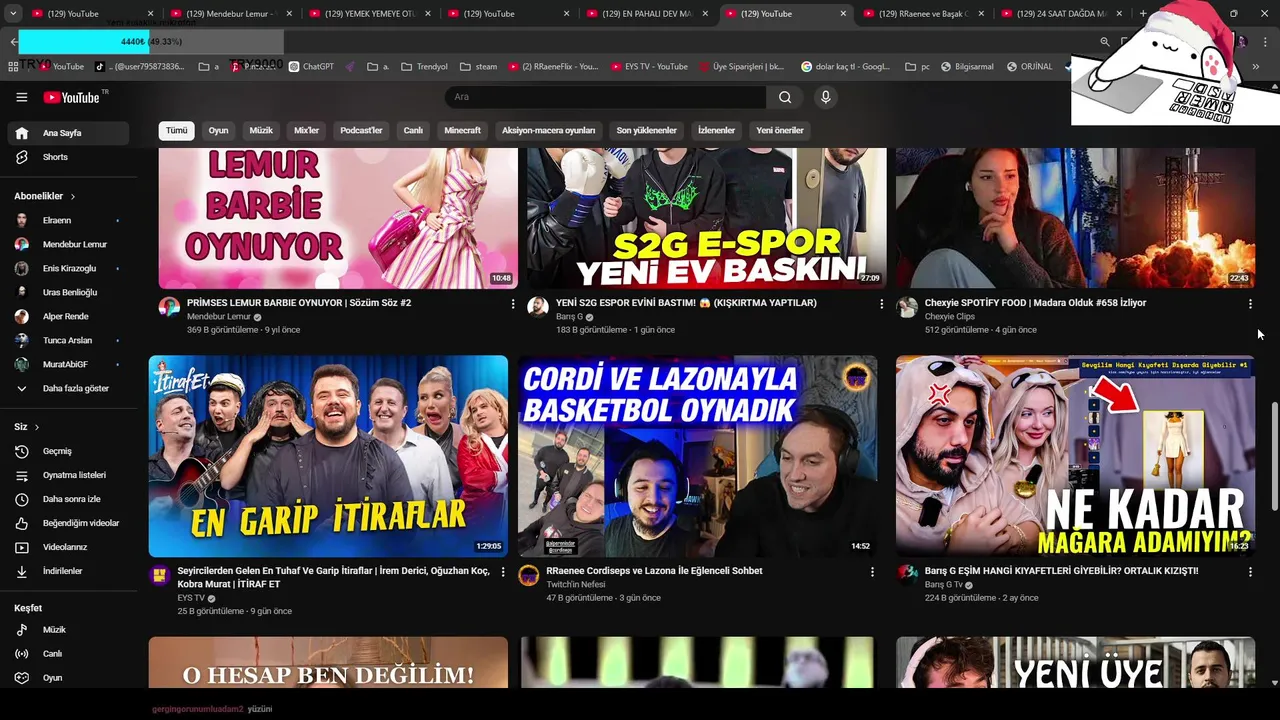Screen dimensions: 1280x720
Task: Show more bookmarks with overflow chevron
Action: coord(1255,67)
